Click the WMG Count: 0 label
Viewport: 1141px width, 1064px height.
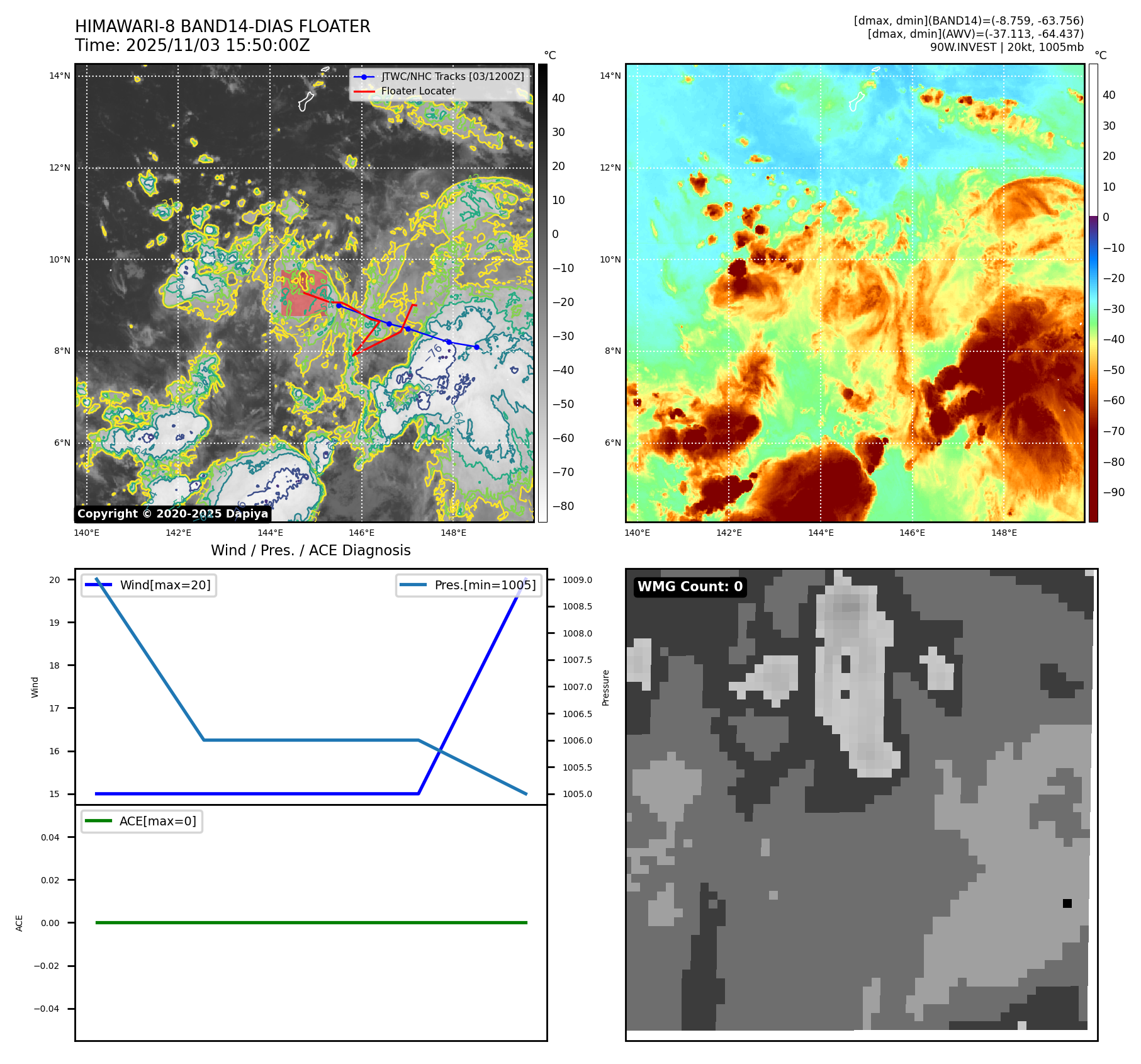tap(690, 587)
